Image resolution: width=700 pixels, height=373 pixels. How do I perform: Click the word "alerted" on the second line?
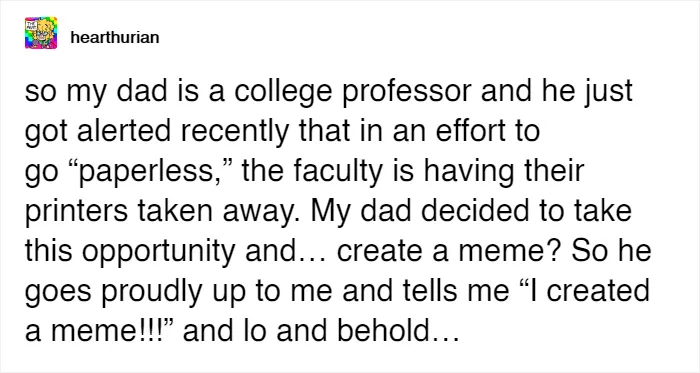coord(123,131)
